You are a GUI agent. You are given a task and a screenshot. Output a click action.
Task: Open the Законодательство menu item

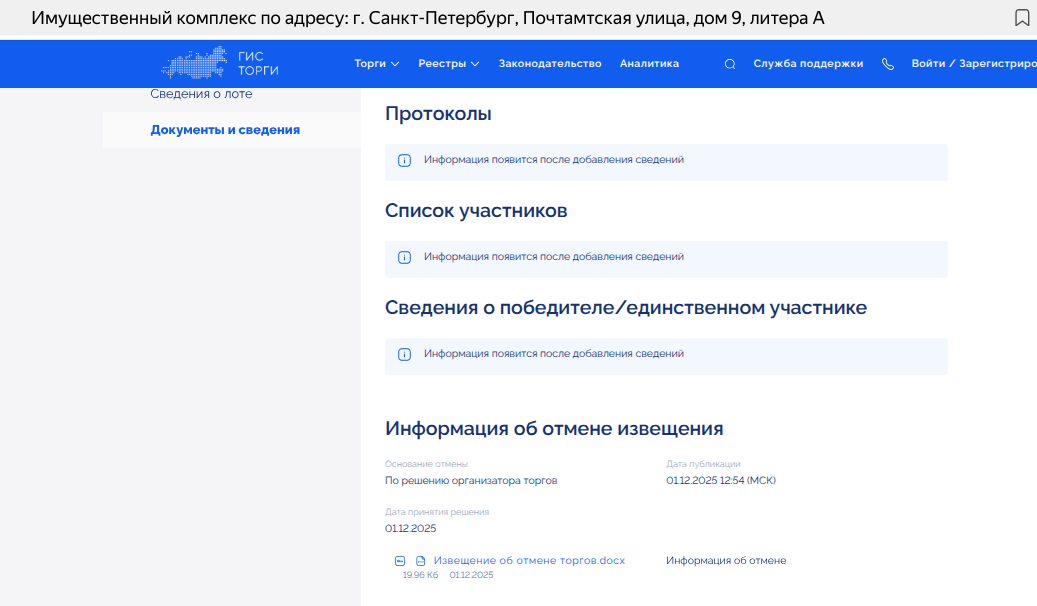point(550,64)
